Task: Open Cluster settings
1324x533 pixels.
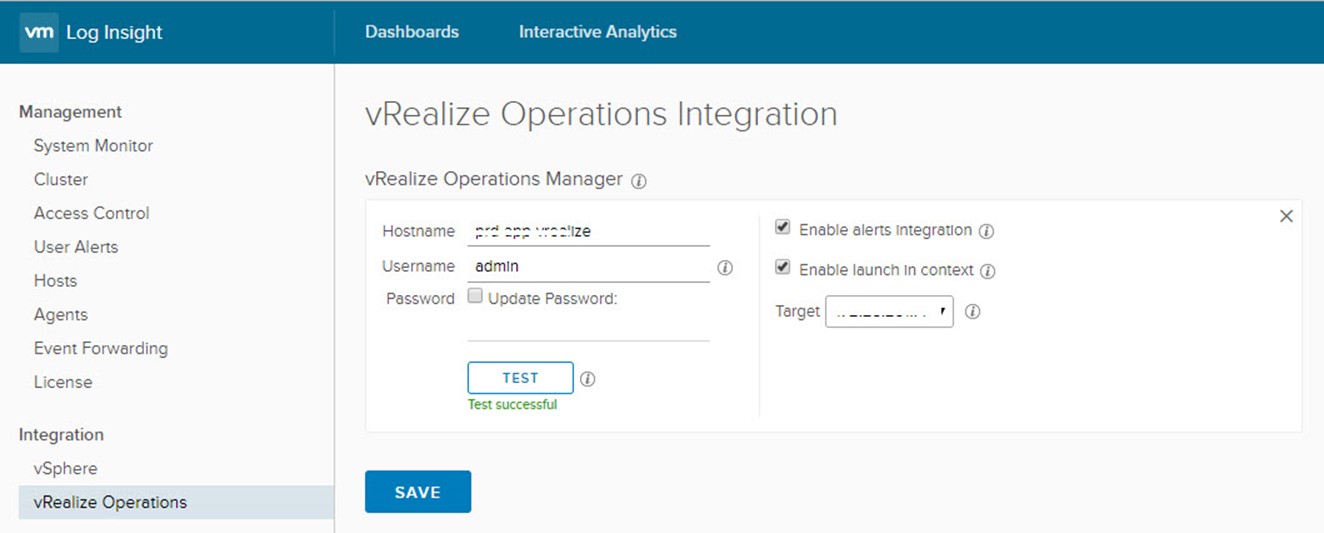Action: [61, 180]
